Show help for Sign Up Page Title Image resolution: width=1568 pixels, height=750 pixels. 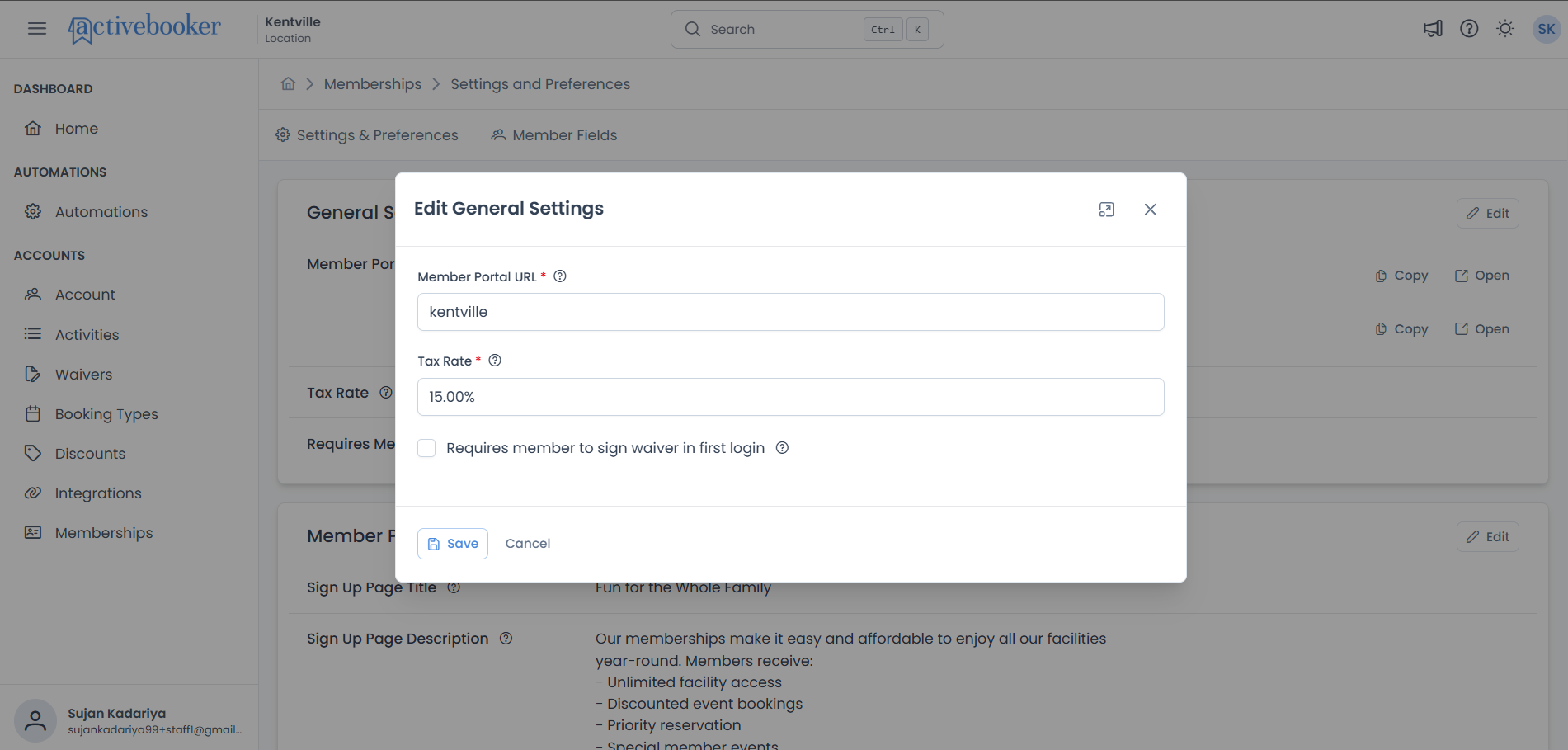click(454, 587)
